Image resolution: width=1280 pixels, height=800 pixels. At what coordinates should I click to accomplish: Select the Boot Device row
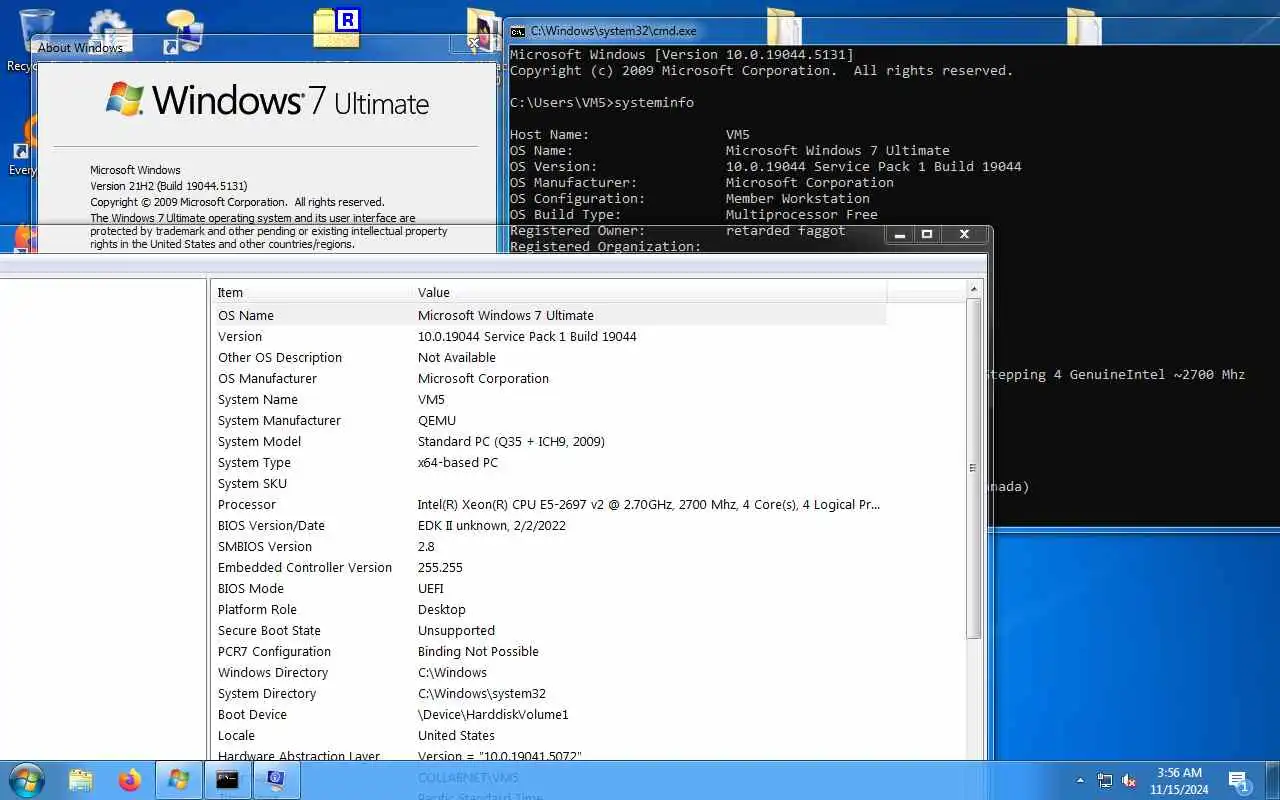[x=549, y=714]
